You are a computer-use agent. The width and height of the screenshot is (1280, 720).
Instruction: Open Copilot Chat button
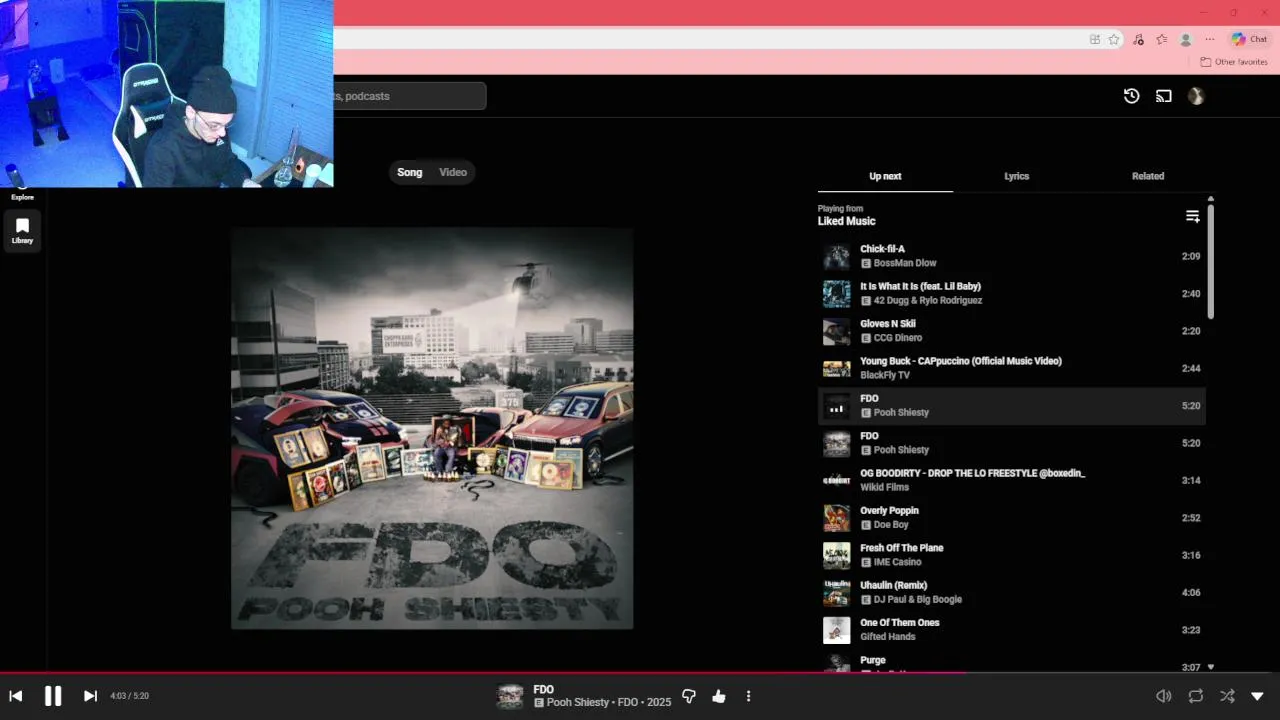pyautogui.click(x=1250, y=39)
